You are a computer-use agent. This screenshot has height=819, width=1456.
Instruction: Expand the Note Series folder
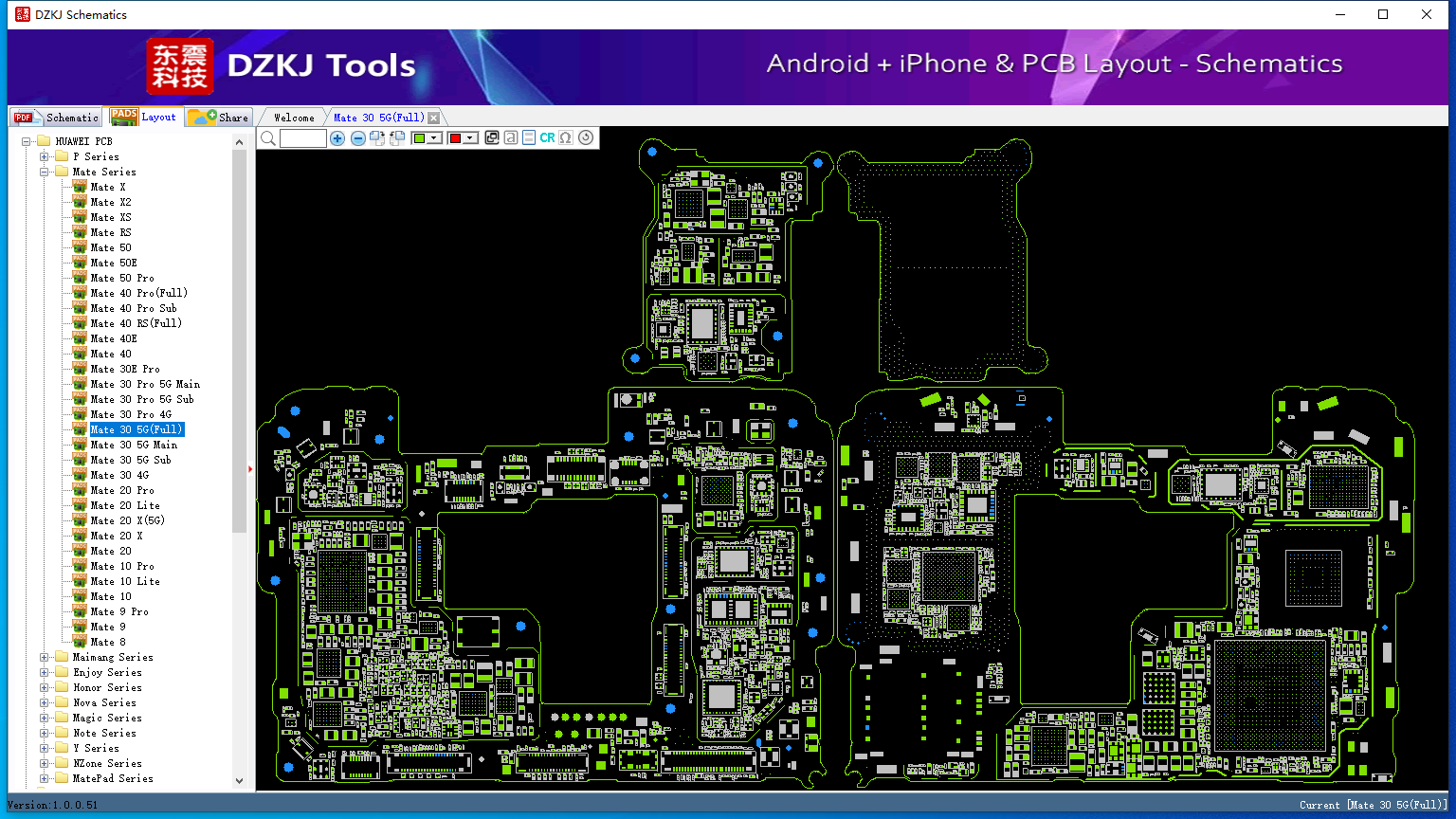(x=45, y=733)
